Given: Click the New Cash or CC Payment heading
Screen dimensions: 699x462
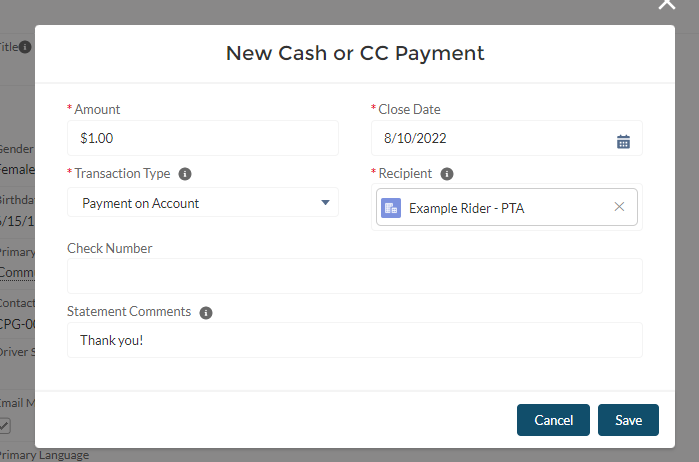Looking at the screenshot, I should (x=355, y=53).
